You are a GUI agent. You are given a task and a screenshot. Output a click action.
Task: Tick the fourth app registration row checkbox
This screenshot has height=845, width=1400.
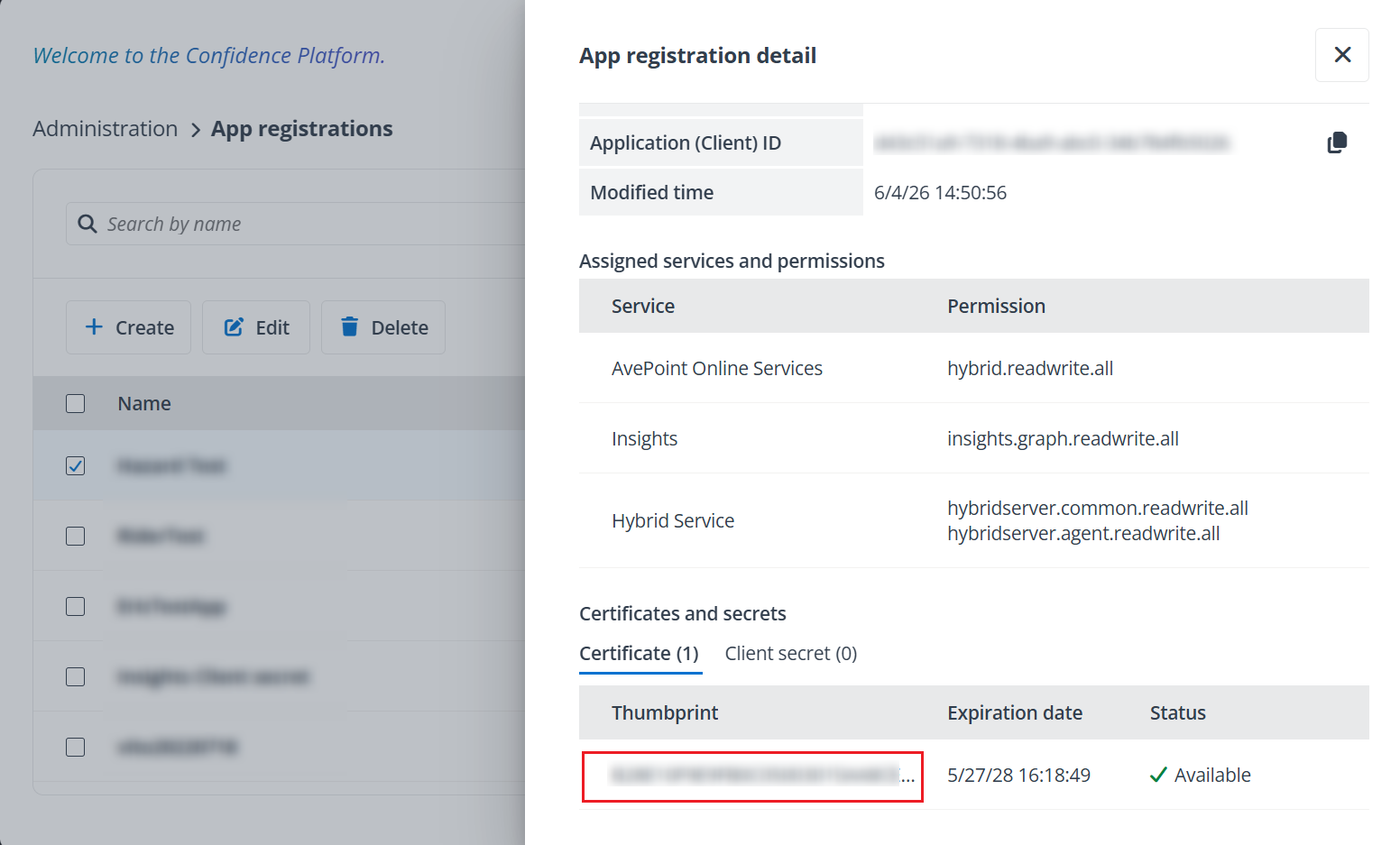pyautogui.click(x=76, y=676)
